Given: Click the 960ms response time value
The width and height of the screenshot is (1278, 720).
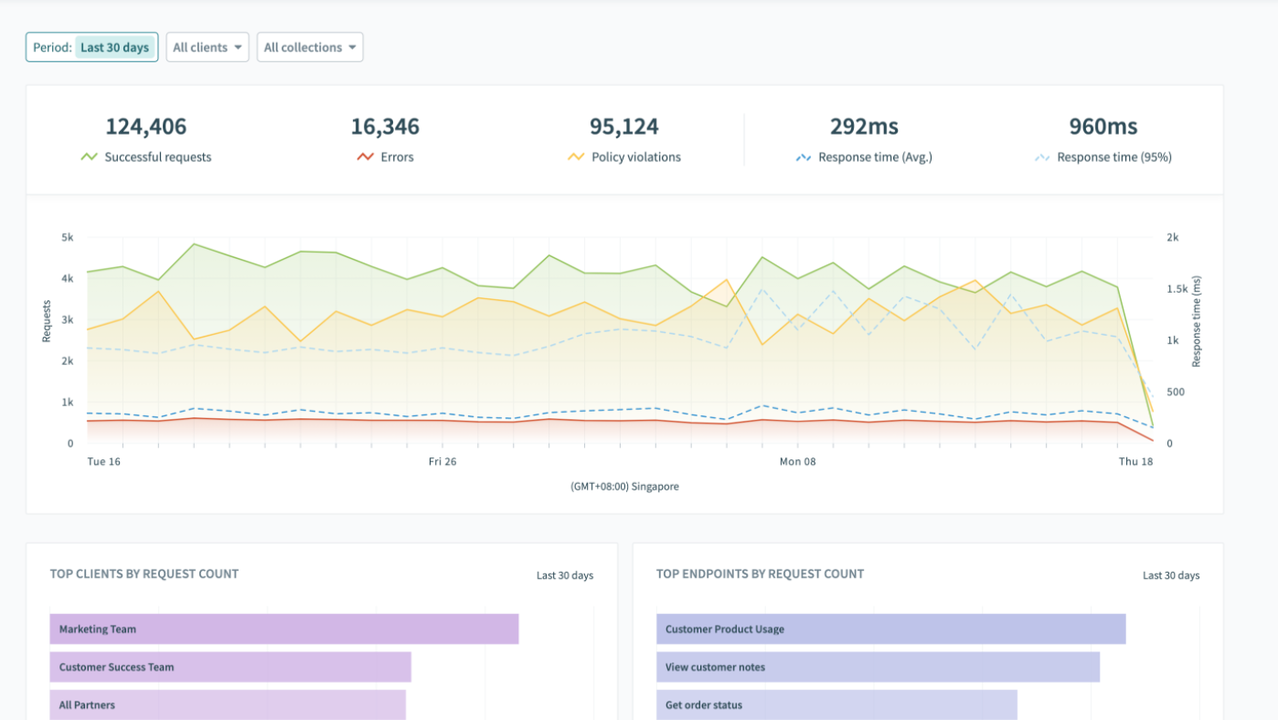Looking at the screenshot, I should 1103,127.
